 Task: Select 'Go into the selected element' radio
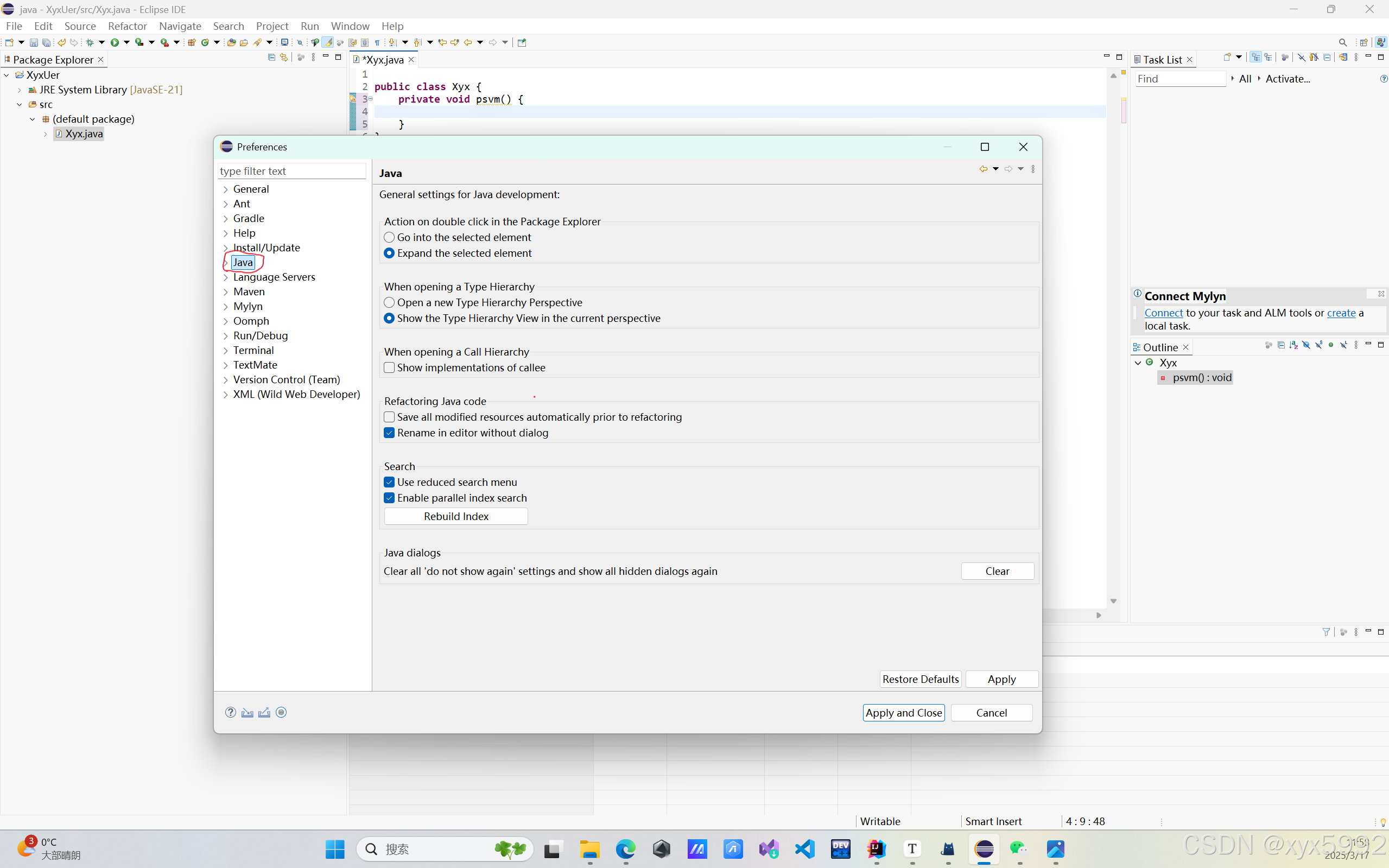[389, 237]
